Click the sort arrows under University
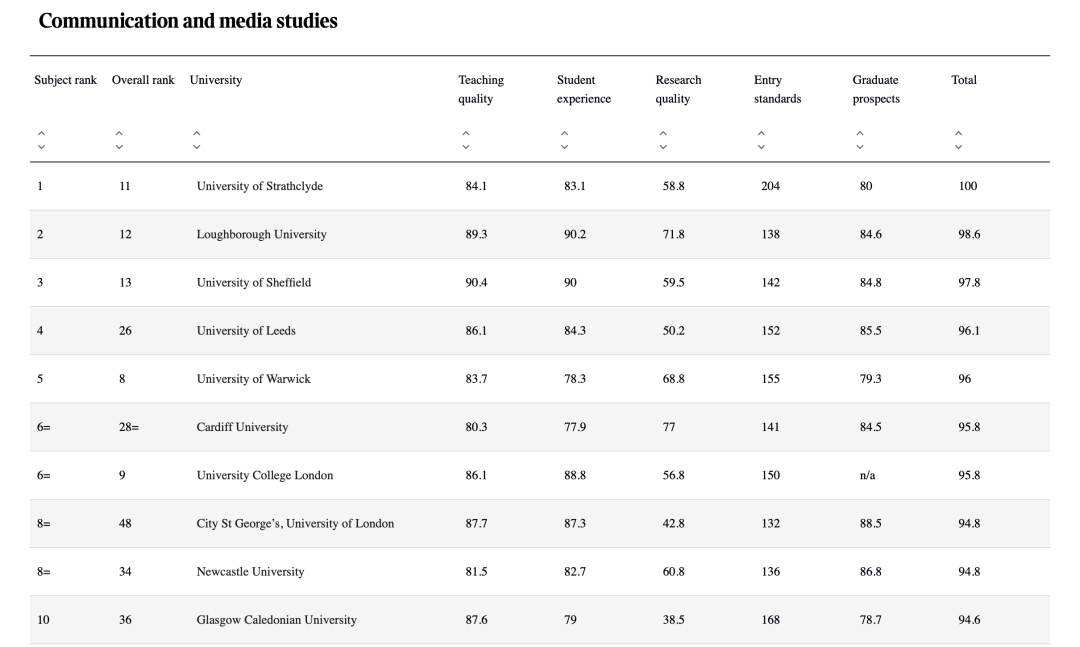 point(197,140)
